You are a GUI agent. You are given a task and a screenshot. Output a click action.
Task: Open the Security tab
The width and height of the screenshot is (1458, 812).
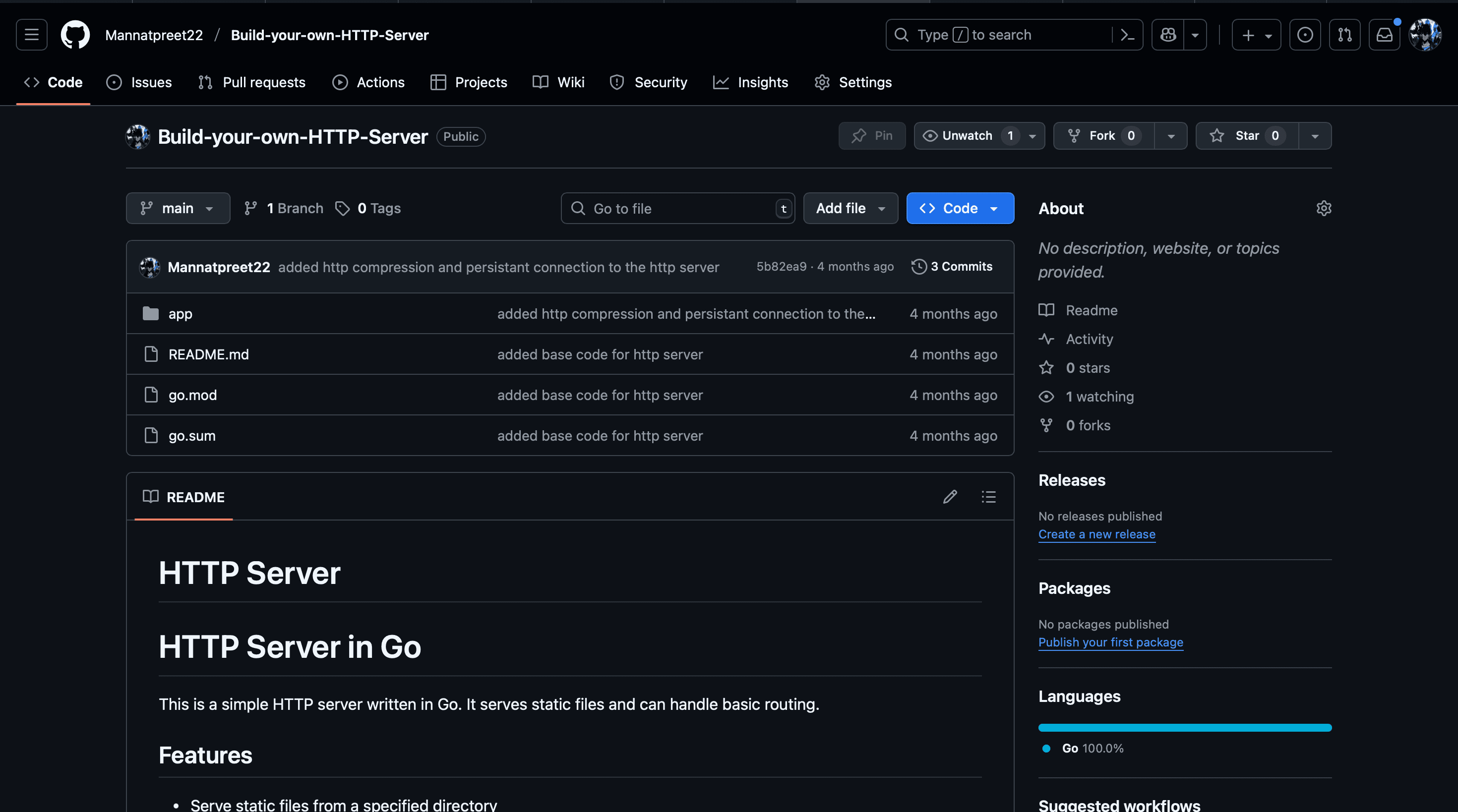pos(649,83)
